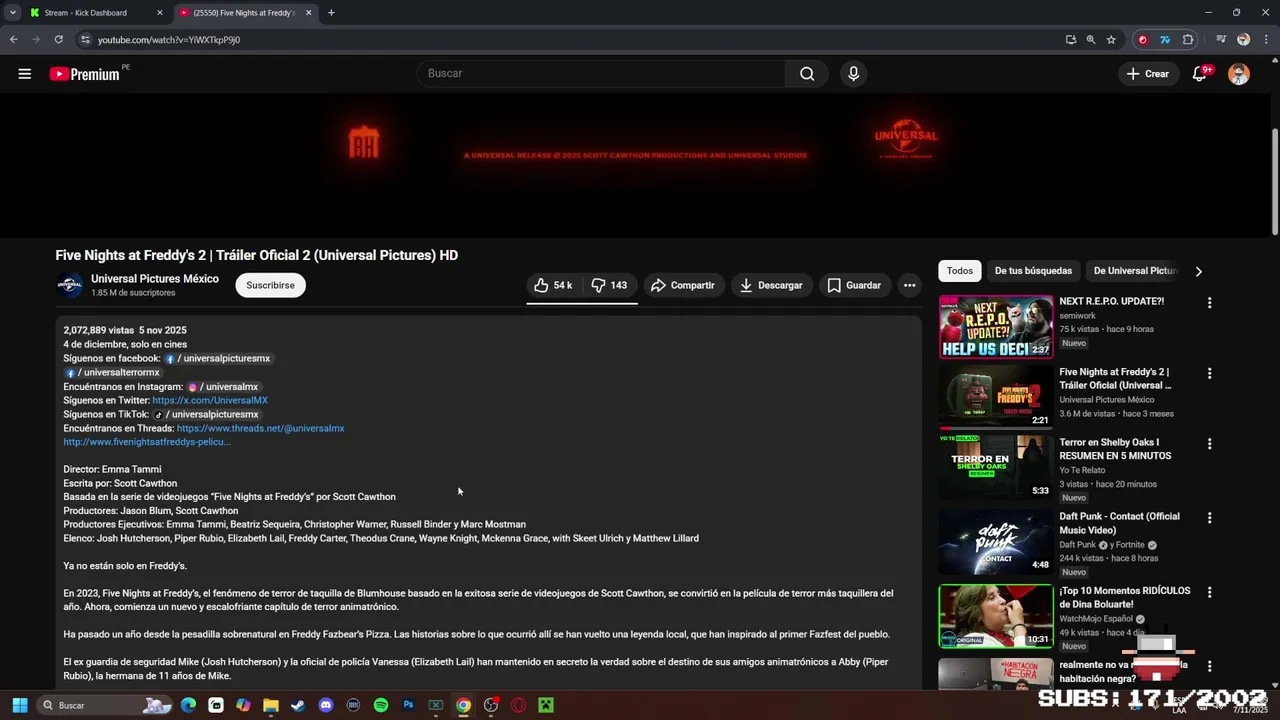Select the De tus búsquedas chip
1280x720 pixels.
point(1033,271)
